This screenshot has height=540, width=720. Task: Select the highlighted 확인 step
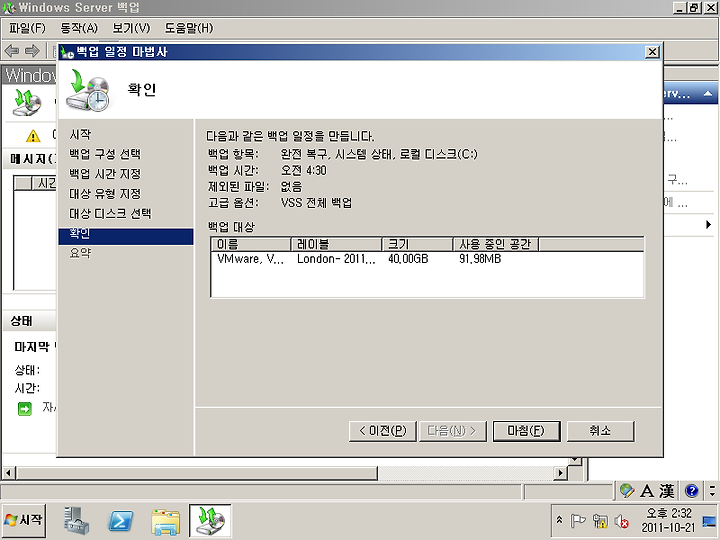click(x=126, y=234)
